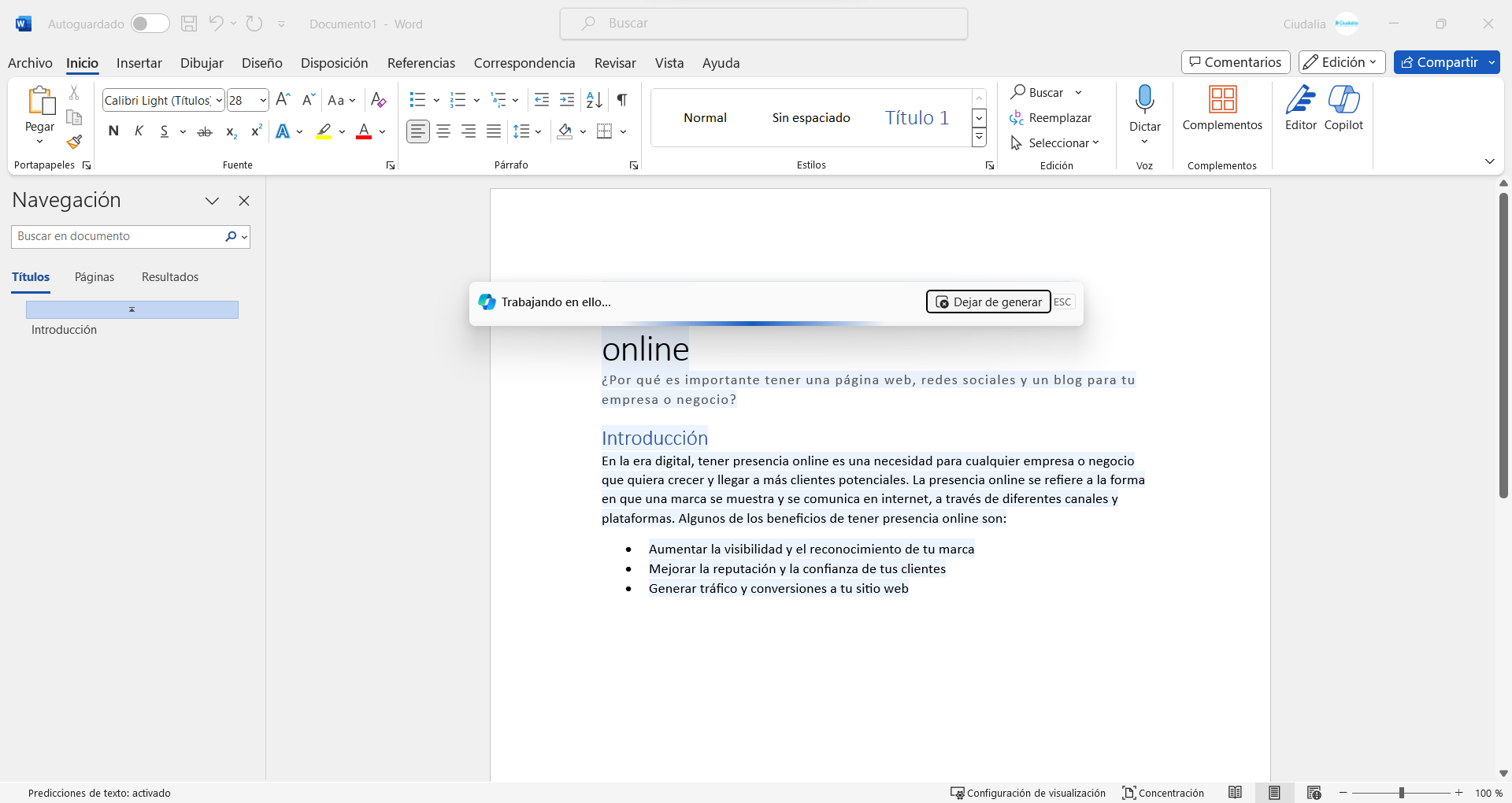Adjust the zoom slider
This screenshot has height=803, width=1512.
coord(1402,793)
